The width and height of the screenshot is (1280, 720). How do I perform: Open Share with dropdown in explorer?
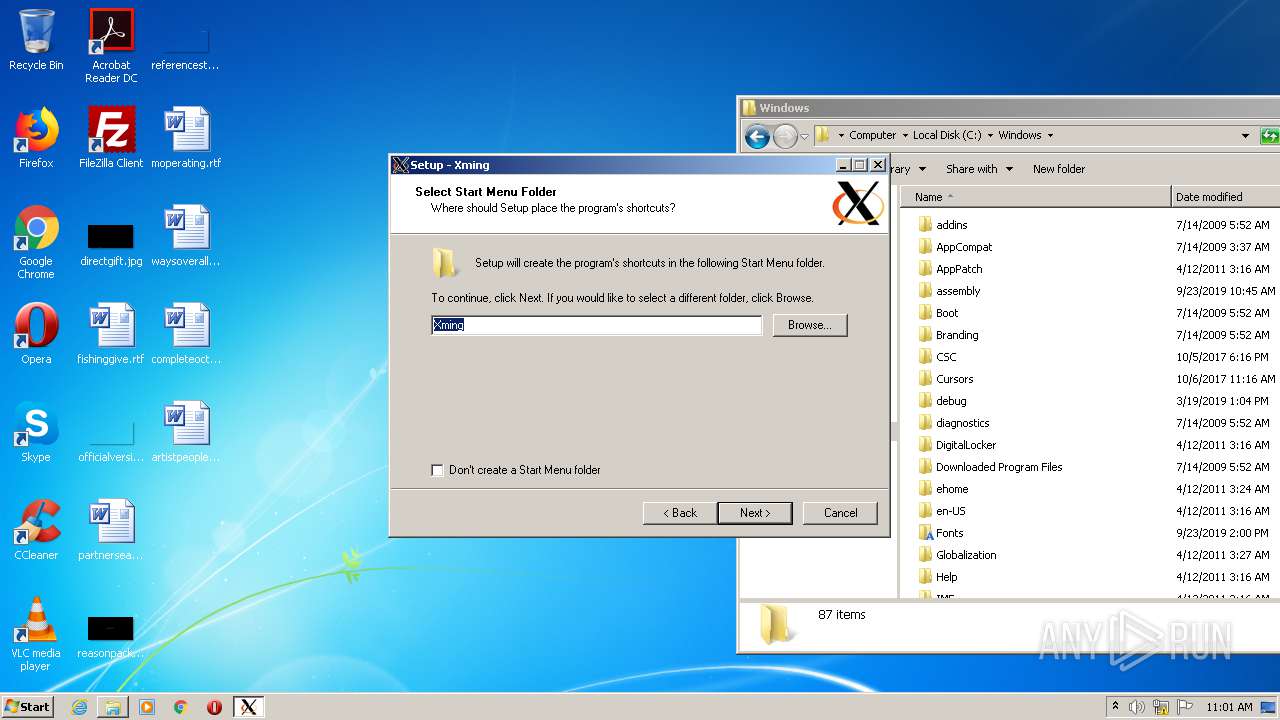tap(979, 169)
